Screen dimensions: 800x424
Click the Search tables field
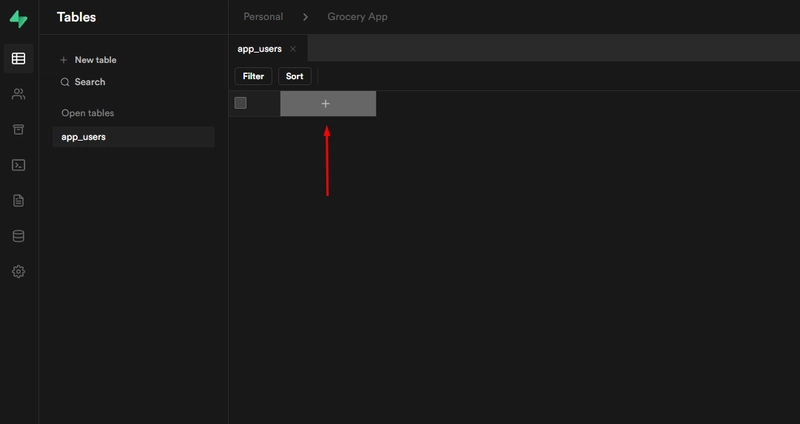(83, 82)
